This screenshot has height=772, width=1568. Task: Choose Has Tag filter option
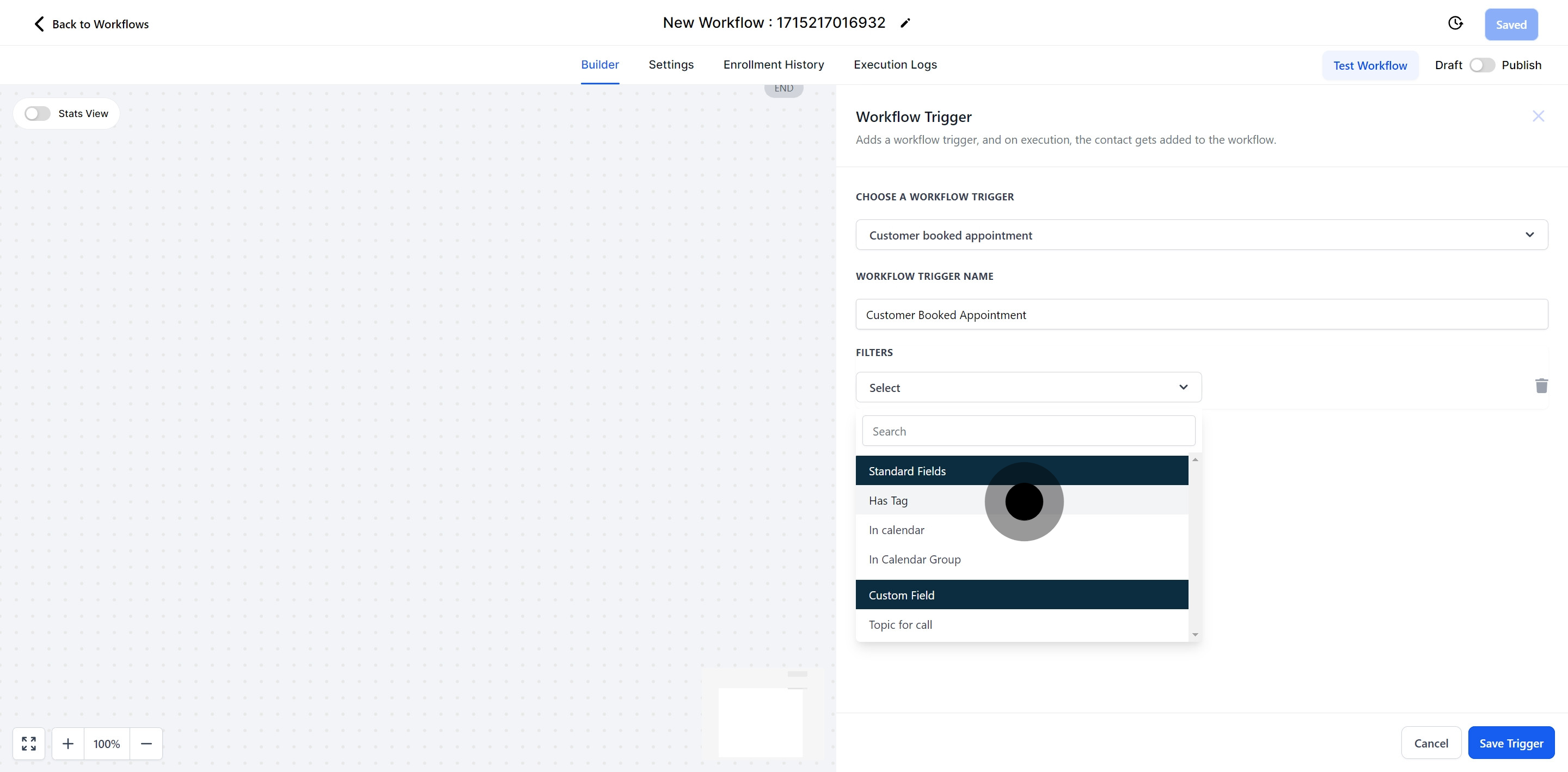tap(888, 500)
